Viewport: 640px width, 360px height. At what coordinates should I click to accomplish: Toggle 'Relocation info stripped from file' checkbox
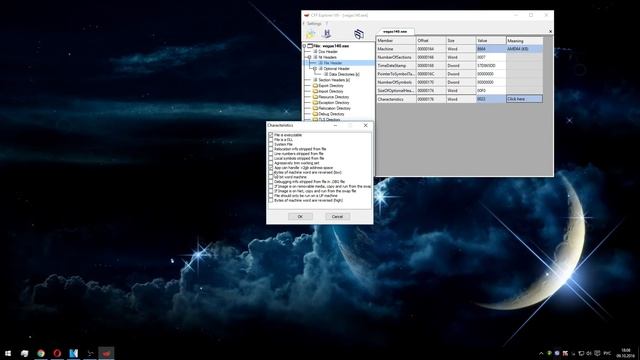coord(271,149)
